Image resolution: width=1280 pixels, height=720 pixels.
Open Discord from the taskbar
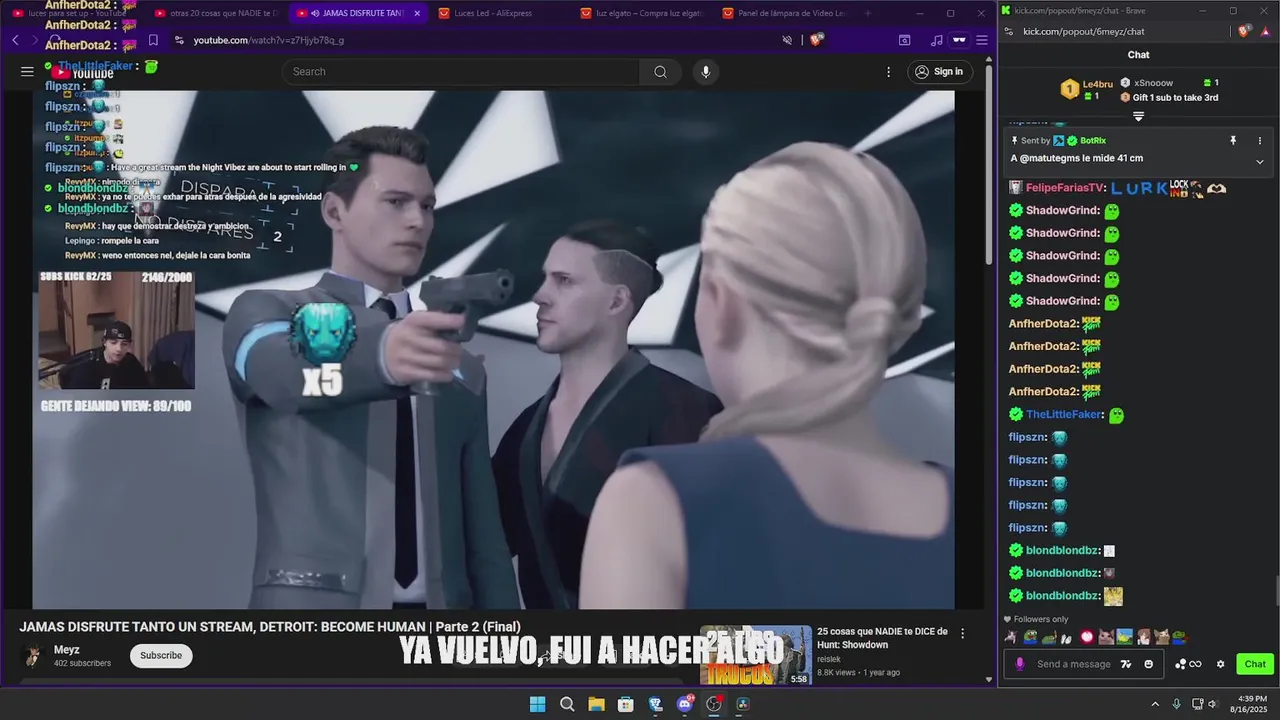(685, 704)
